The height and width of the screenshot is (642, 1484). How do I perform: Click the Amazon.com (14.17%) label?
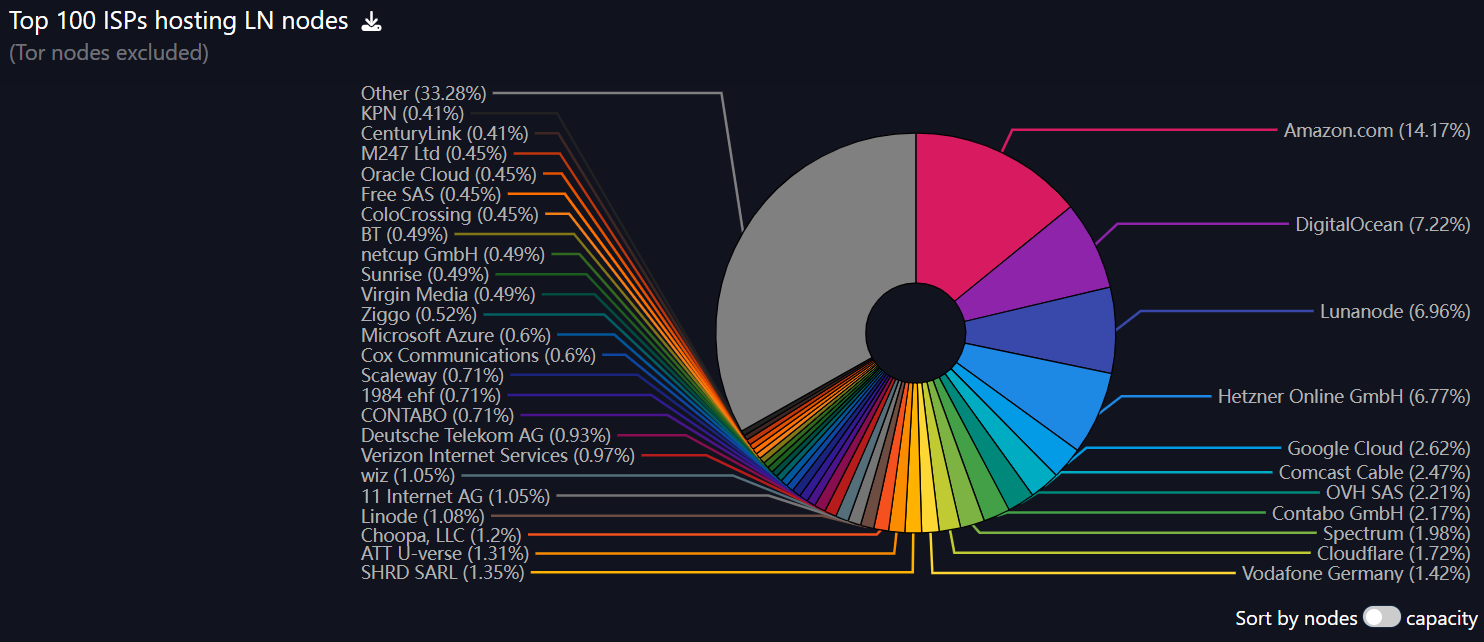coord(1377,130)
